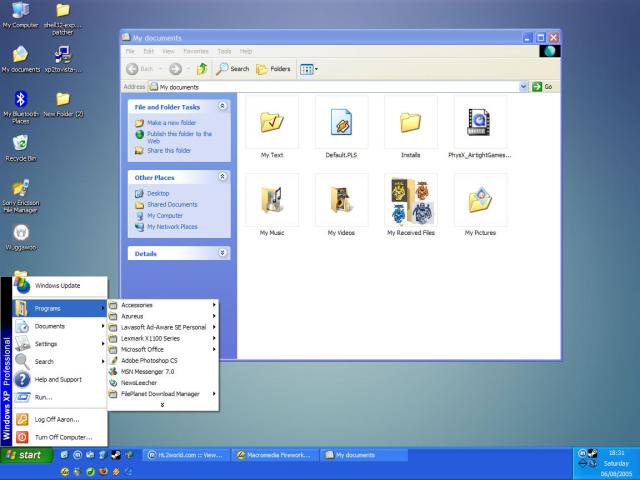Expand the Search submenu in Start menu
640x480 pixels.
pos(60,362)
